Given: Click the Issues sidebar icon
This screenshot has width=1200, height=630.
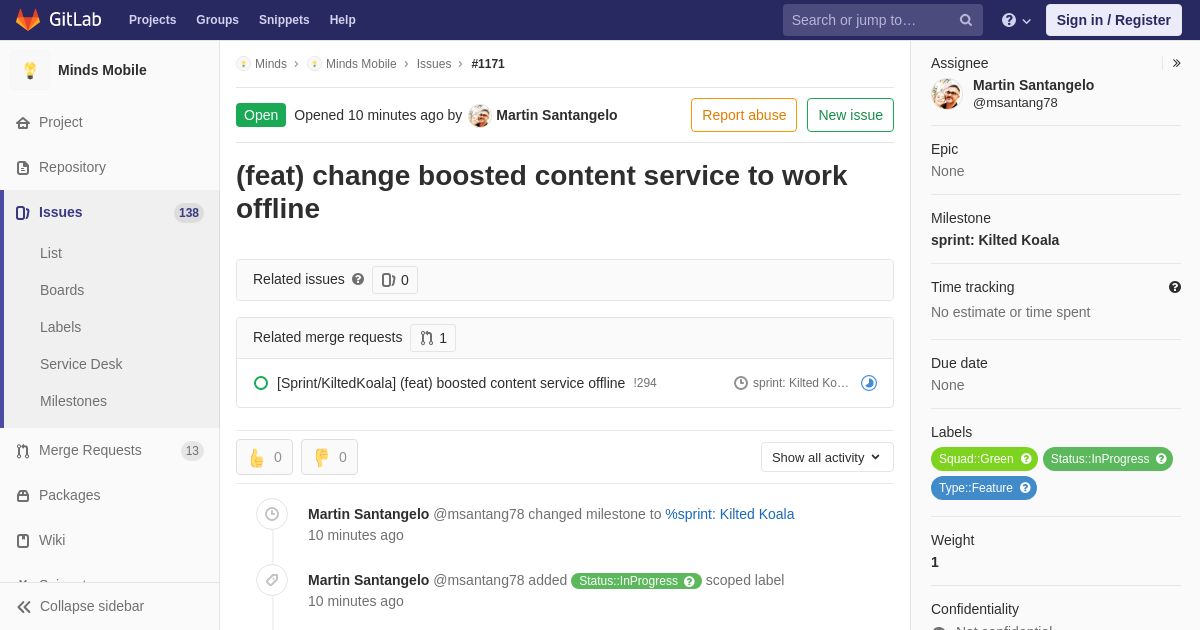Looking at the screenshot, I should click(x=23, y=213).
